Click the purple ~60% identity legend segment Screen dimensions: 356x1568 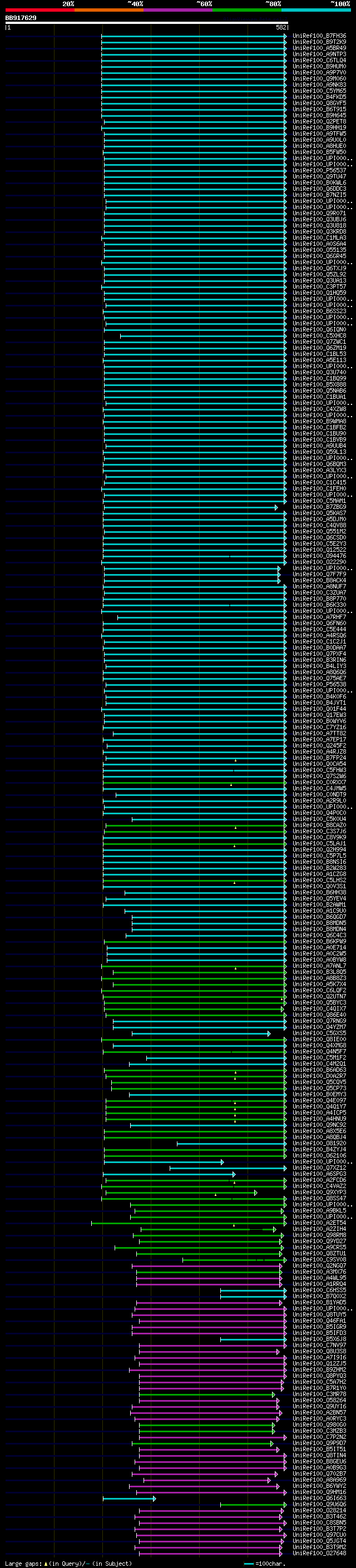pos(177,10)
